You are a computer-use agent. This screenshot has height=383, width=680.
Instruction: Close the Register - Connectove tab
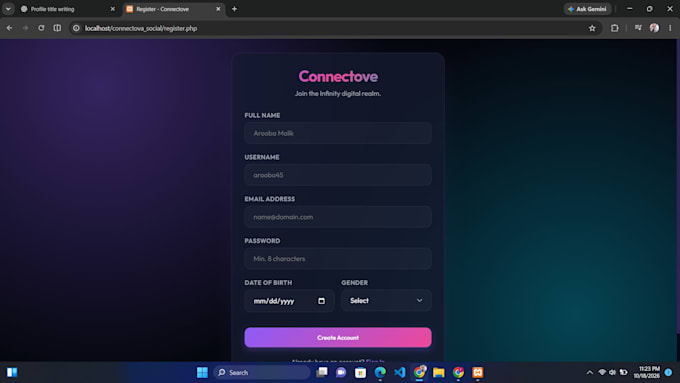click(x=218, y=9)
